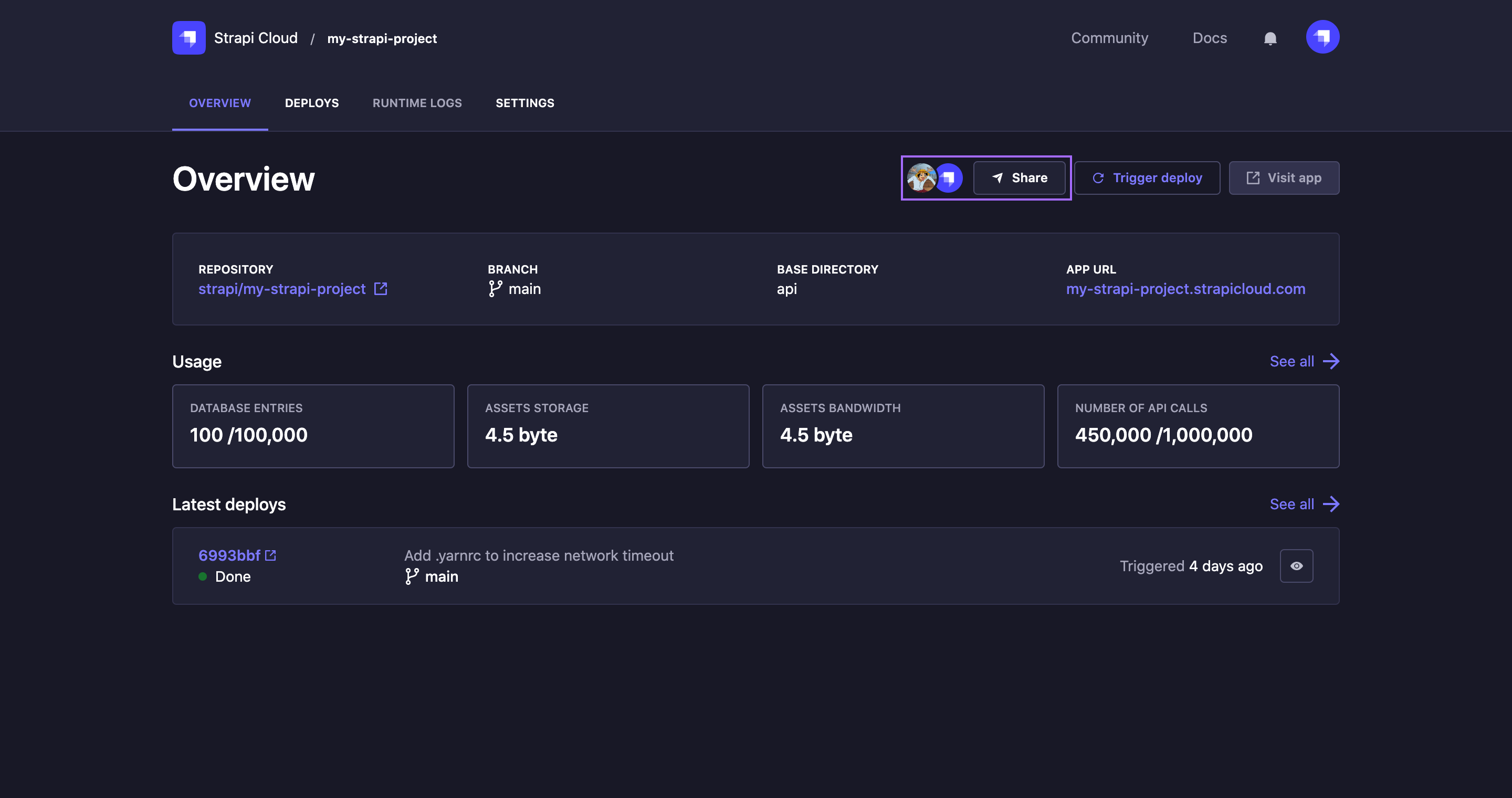View deploy details with eye icon
The height and width of the screenshot is (798, 1512).
(x=1296, y=565)
